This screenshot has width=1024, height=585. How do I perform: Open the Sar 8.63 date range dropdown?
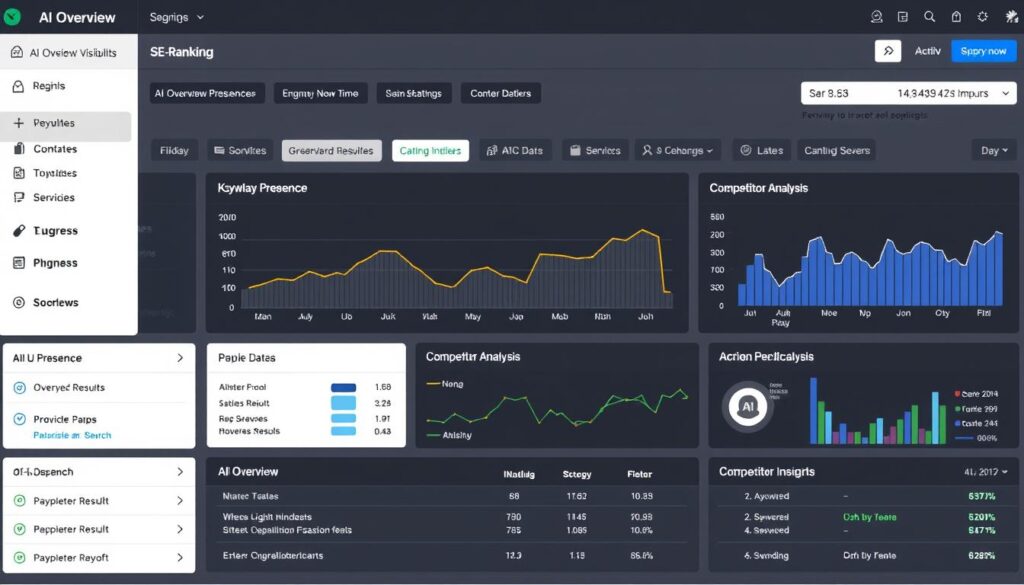point(908,93)
